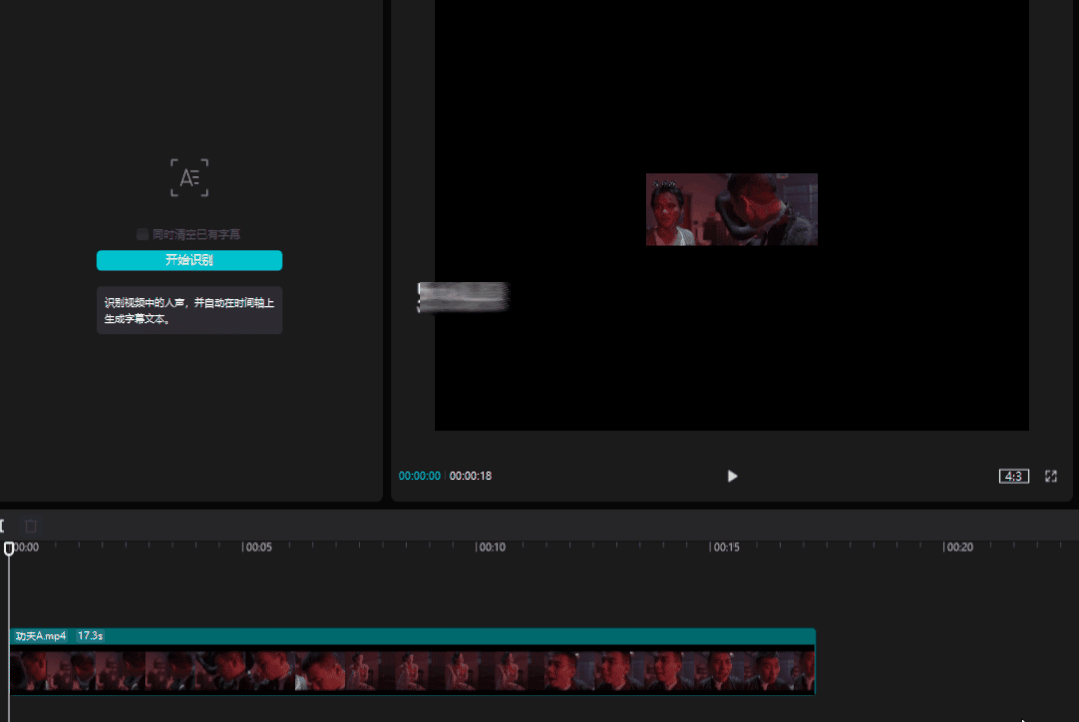Click the 00:10 mark on timeline ruler

pos(491,547)
